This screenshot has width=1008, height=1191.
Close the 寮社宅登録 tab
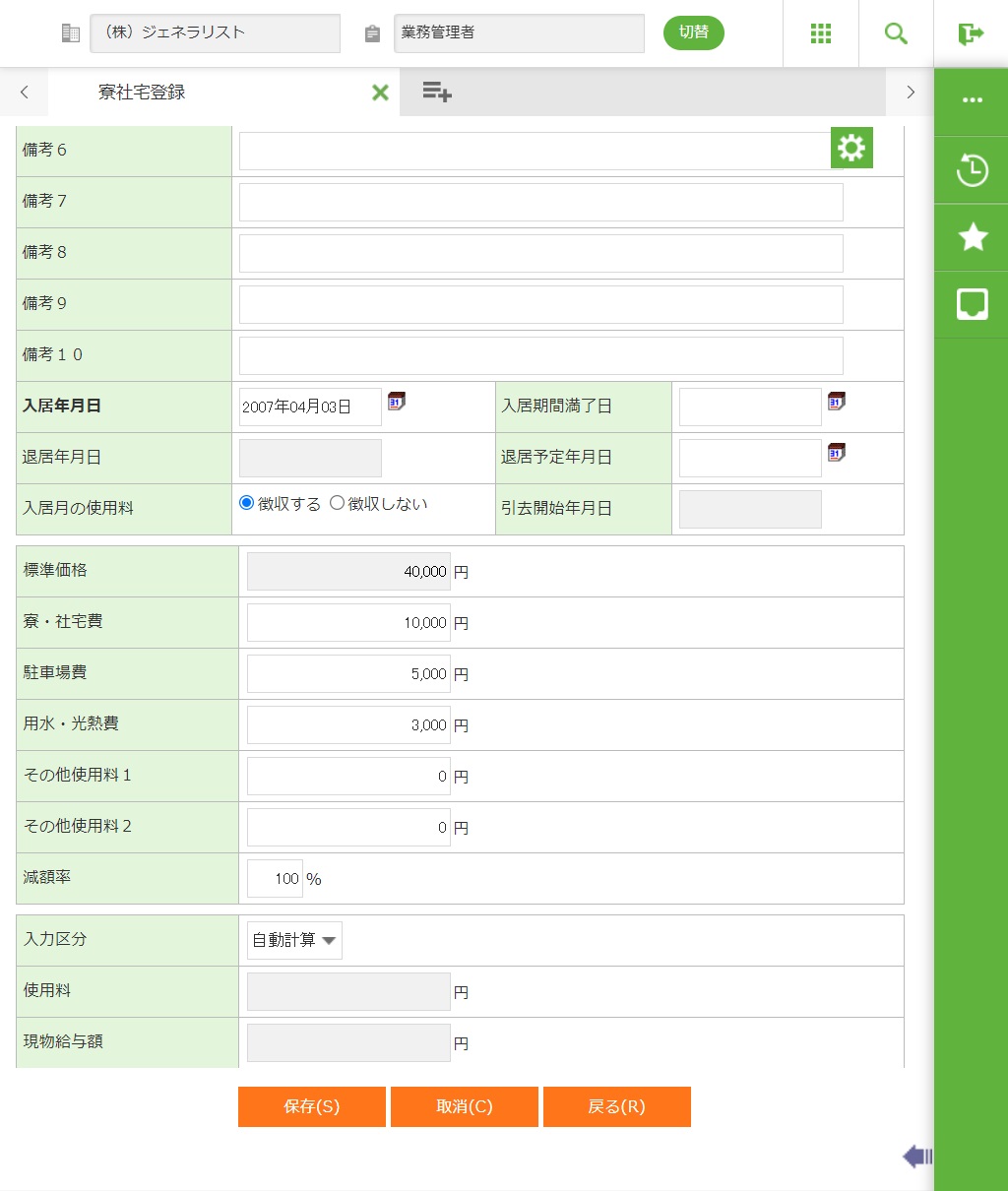click(x=380, y=93)
